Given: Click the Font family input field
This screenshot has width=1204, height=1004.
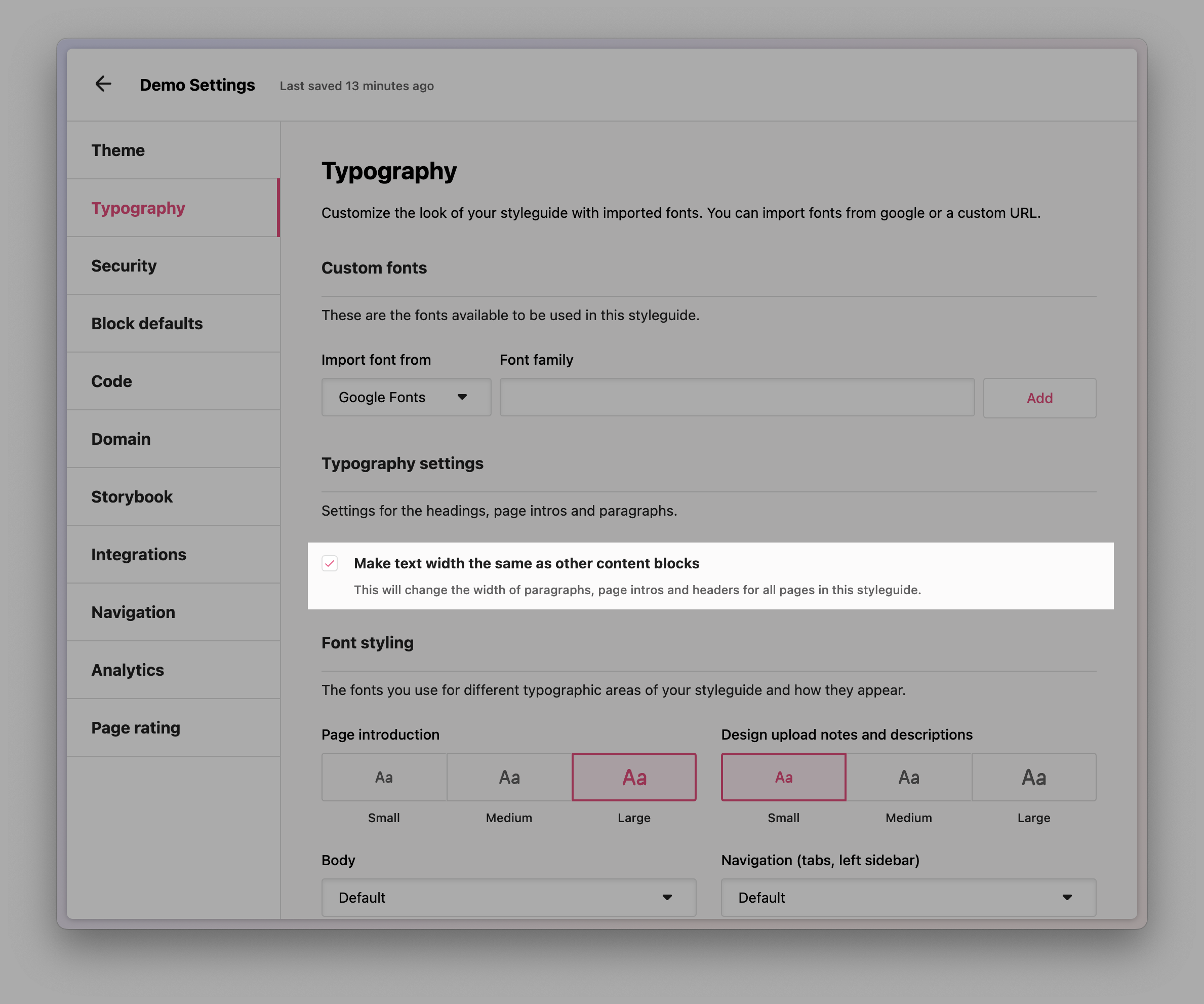Looking at the screenshot, I should [x=737, y=397].
